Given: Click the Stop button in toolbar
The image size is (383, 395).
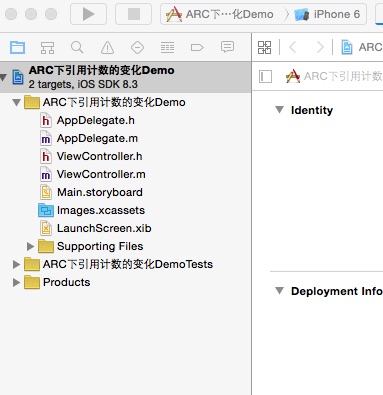Looking at the screenshot, I should click(134, 14).
